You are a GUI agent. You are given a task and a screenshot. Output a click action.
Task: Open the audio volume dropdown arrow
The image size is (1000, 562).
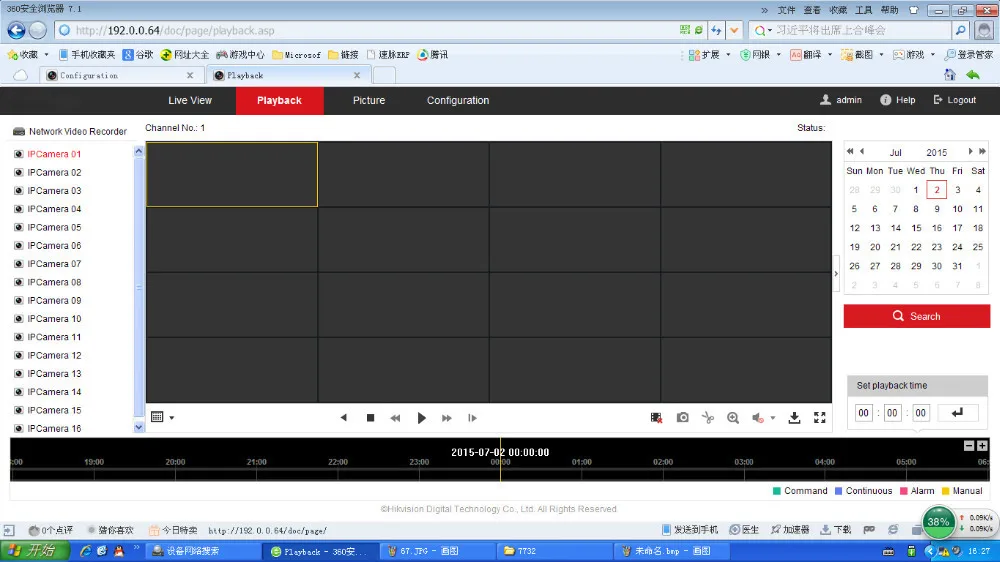[x=772, y=418]
